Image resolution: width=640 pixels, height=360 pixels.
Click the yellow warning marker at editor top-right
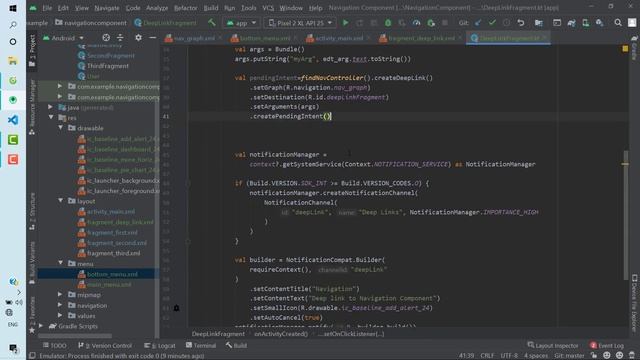pyautogui.click(x=625, y=49)
